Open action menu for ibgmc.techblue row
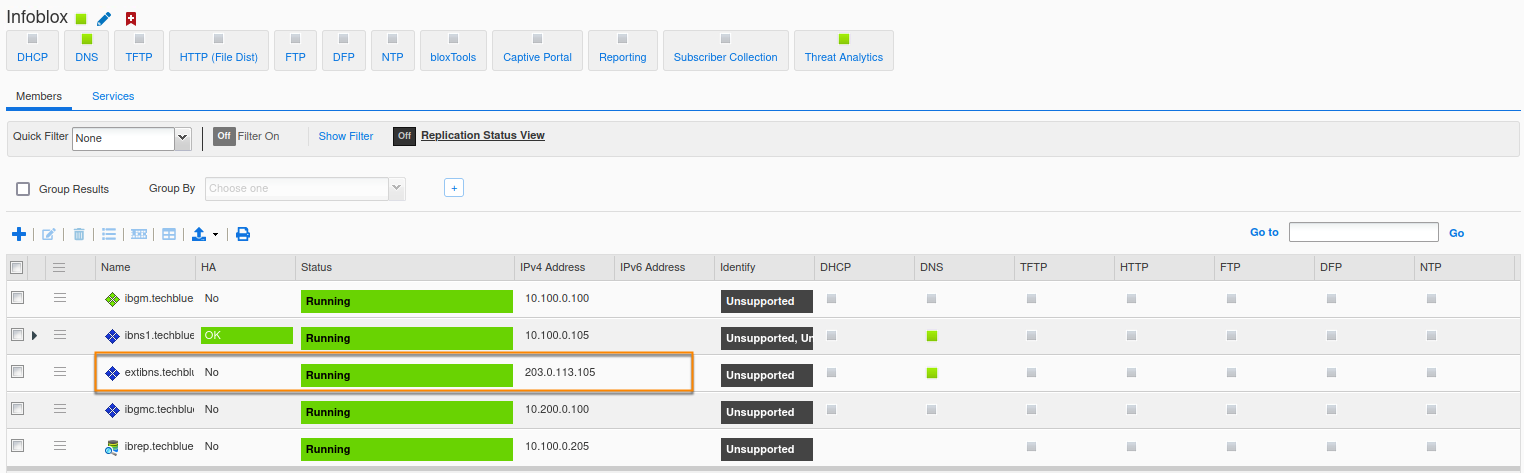This screenshot has width=1524, height=473. tap(59, 408)
